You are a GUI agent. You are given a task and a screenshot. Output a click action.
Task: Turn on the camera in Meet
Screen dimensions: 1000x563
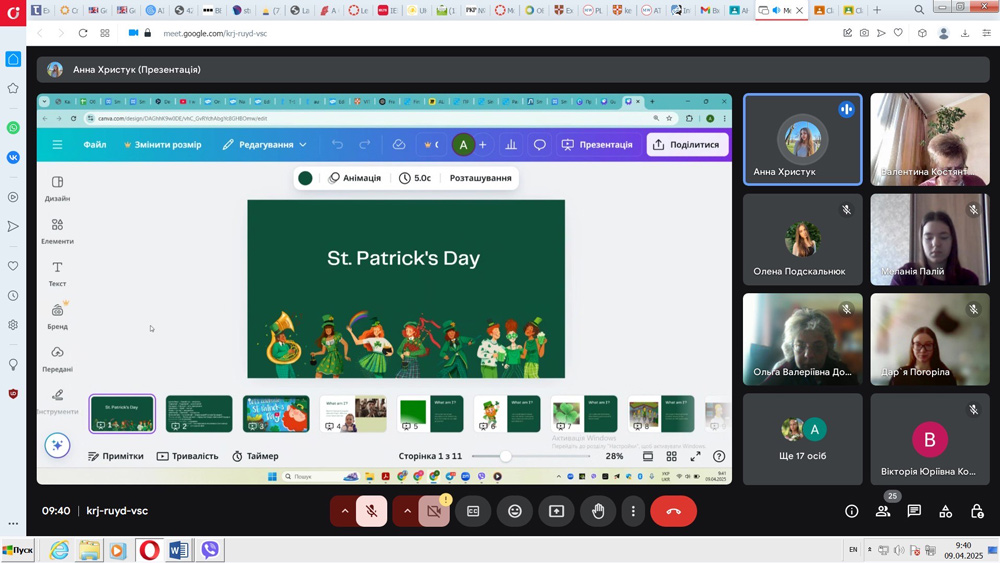[433, 511]
